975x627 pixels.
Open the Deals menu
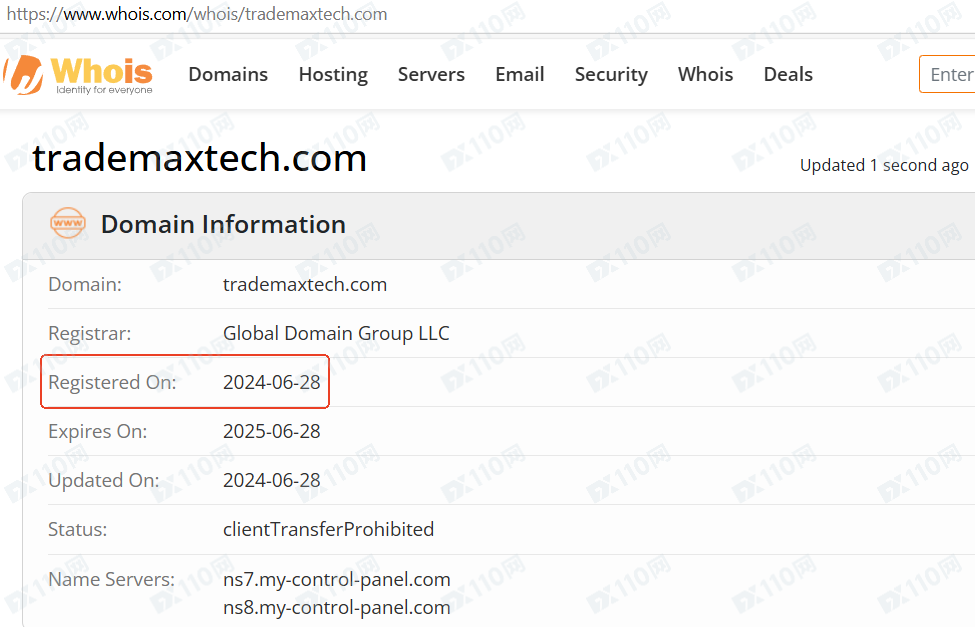coord(788,75)
